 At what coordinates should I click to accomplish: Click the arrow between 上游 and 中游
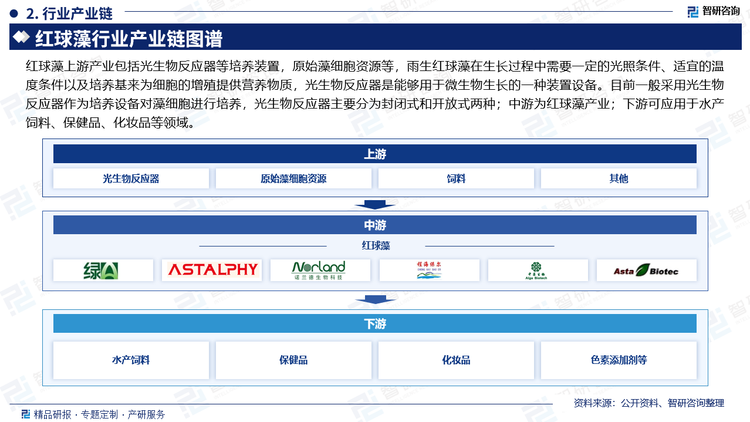[375, 205]
